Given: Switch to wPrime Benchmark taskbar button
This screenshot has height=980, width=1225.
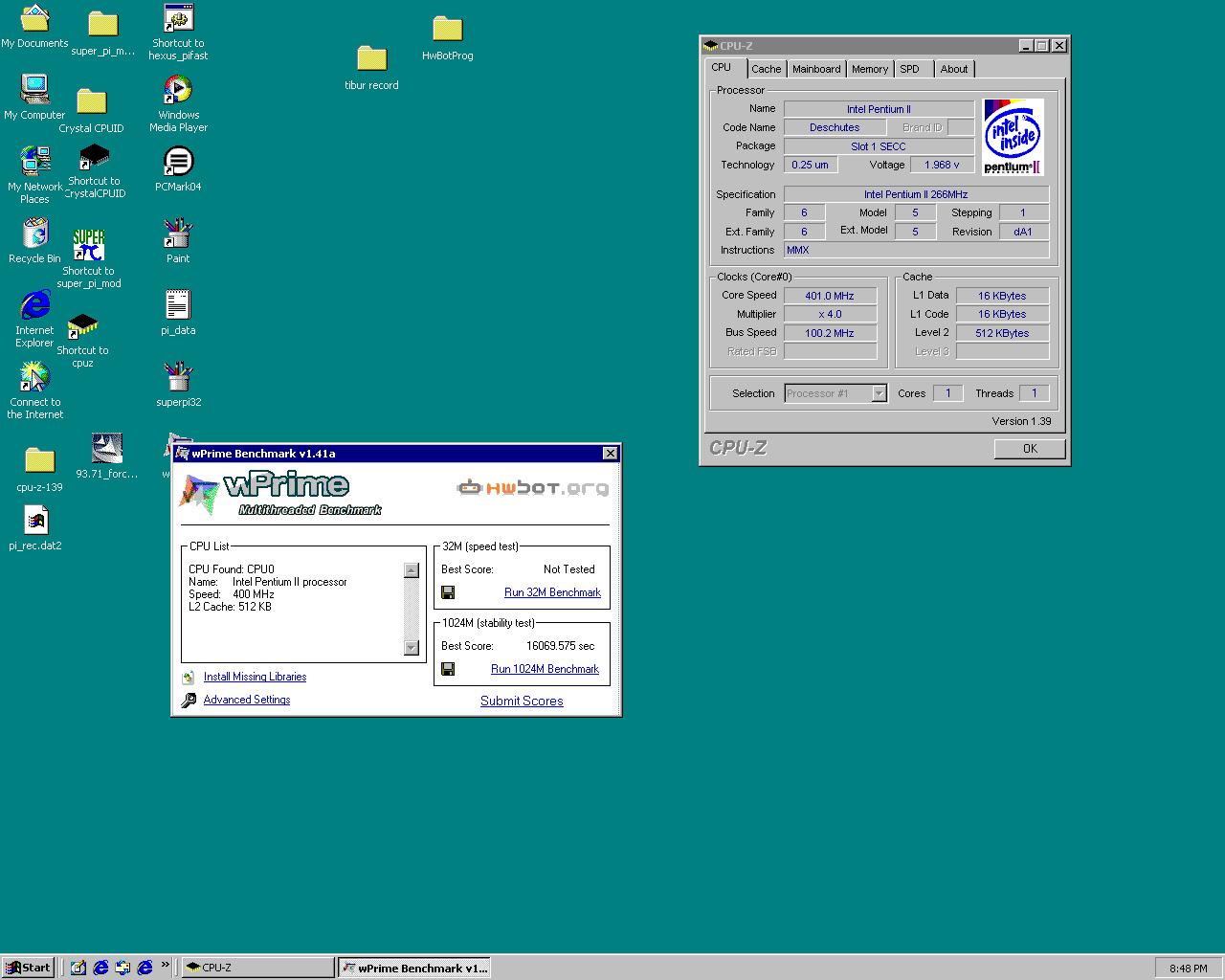Looking at the screenshot, I should pos(414,968).
